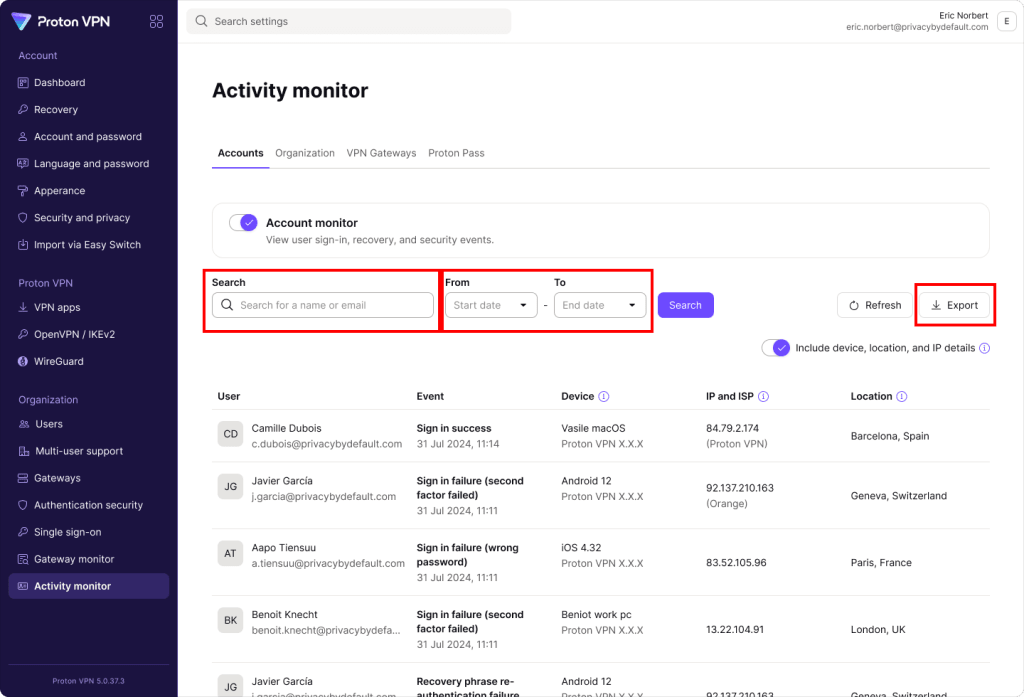Click the info icon next to Location column
This screenshot has width=1024, height=697.
(x=901, y=397)
